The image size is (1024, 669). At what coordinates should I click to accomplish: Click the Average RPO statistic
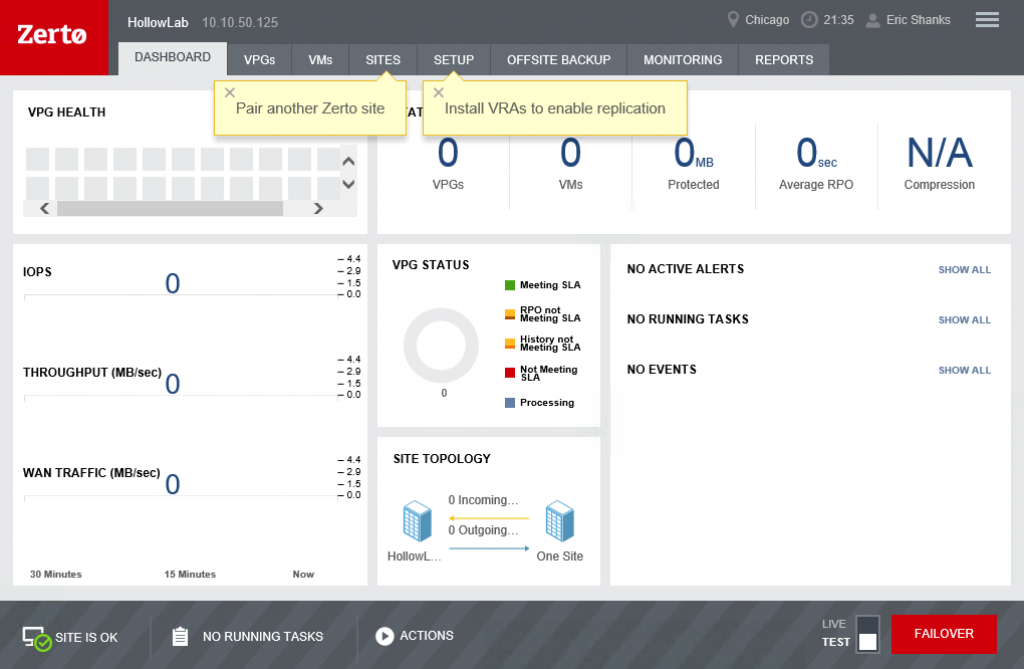tap(816, 163)
